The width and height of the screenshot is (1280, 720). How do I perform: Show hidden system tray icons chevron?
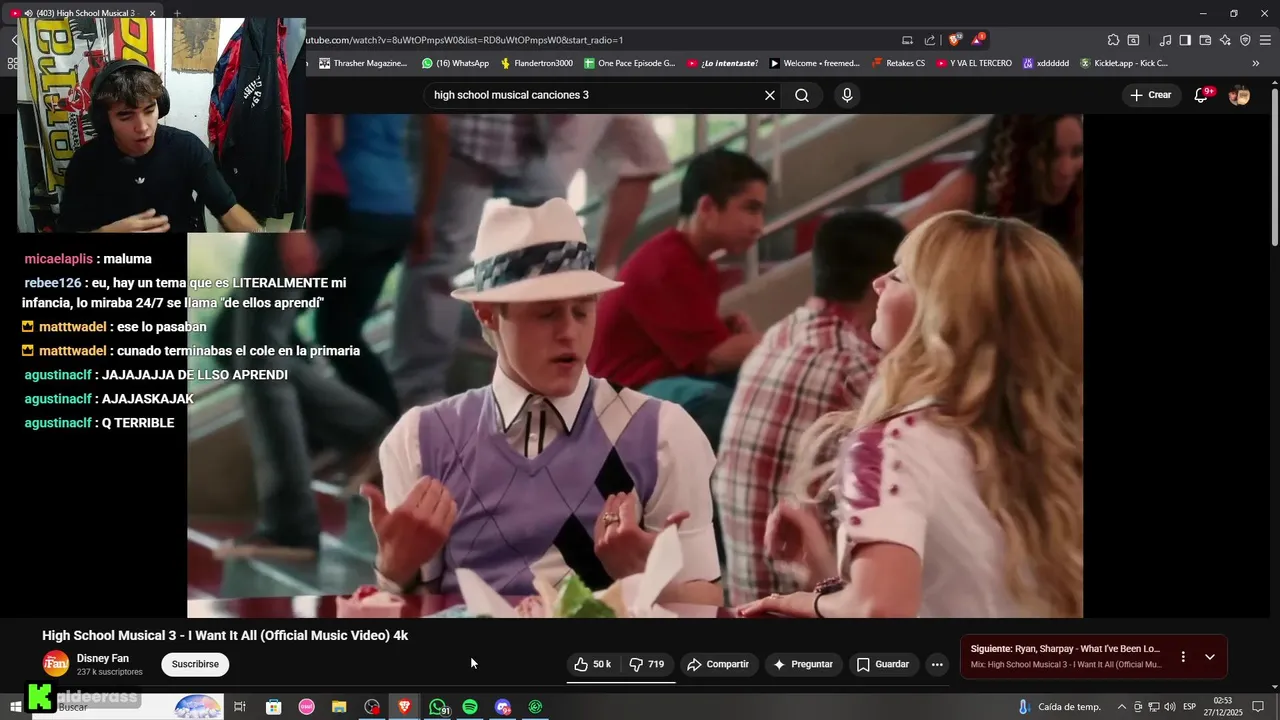(x=1121, y=707)
